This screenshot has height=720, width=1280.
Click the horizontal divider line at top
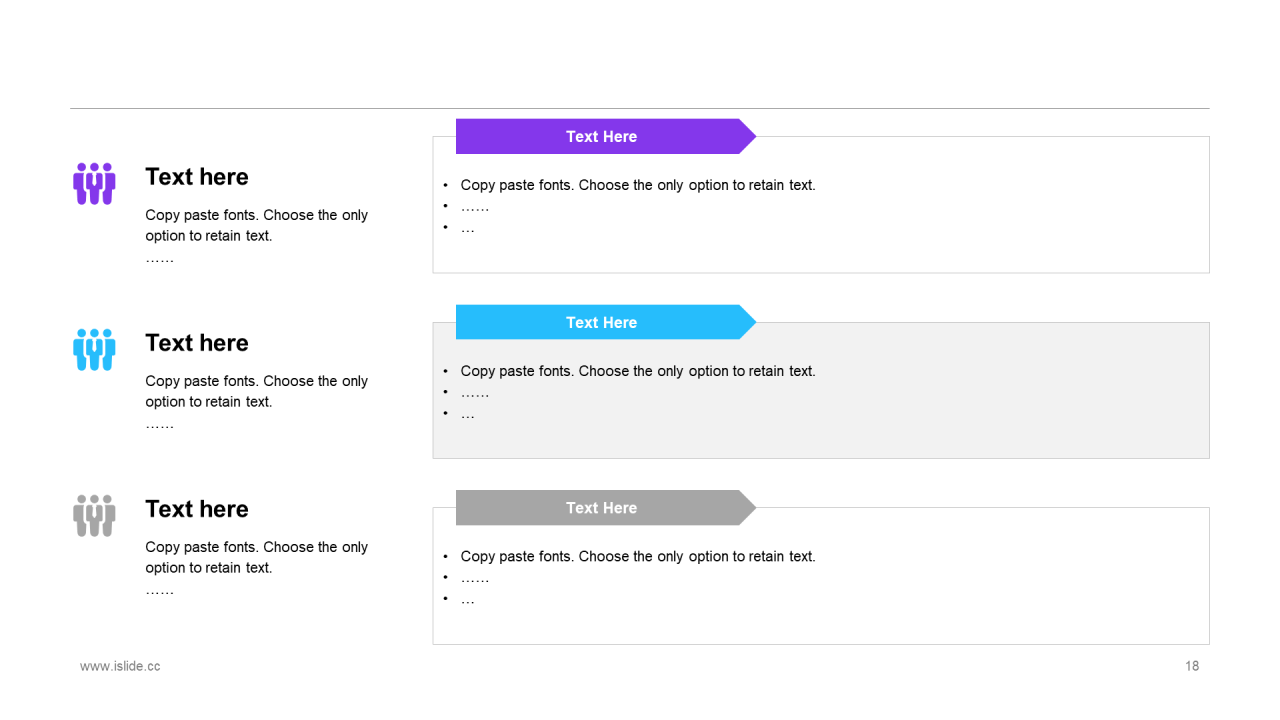pos(640,108)
